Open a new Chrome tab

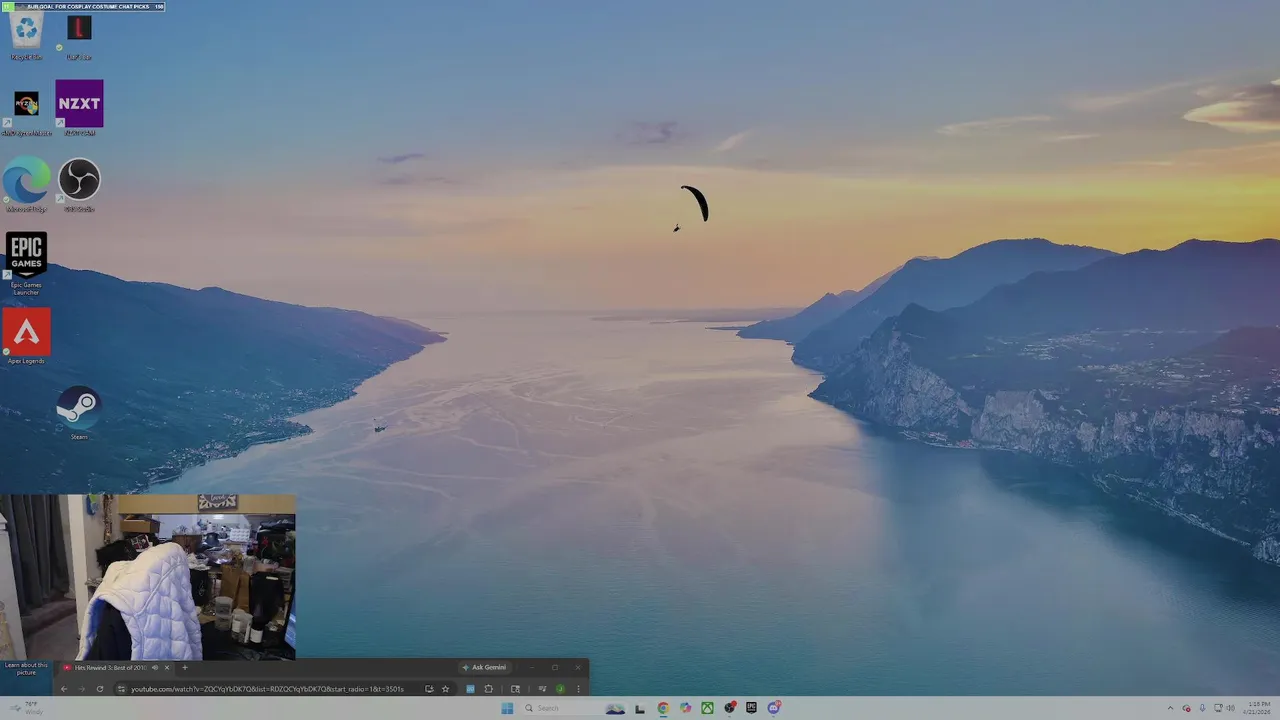(184, 667)
